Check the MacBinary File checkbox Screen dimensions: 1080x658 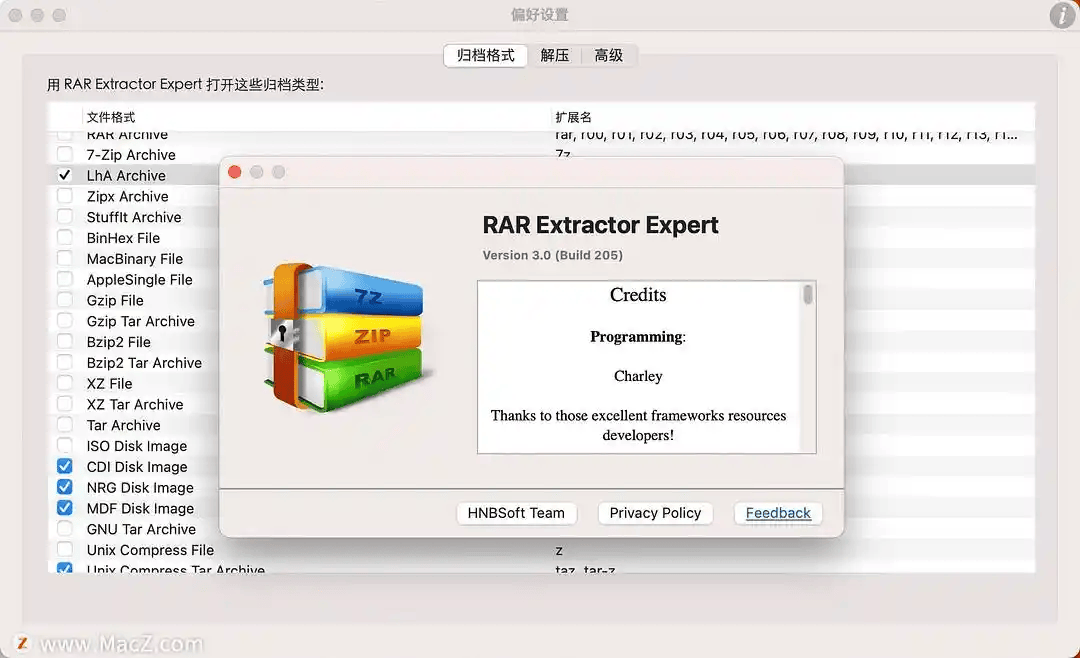(x=65, y=258)
